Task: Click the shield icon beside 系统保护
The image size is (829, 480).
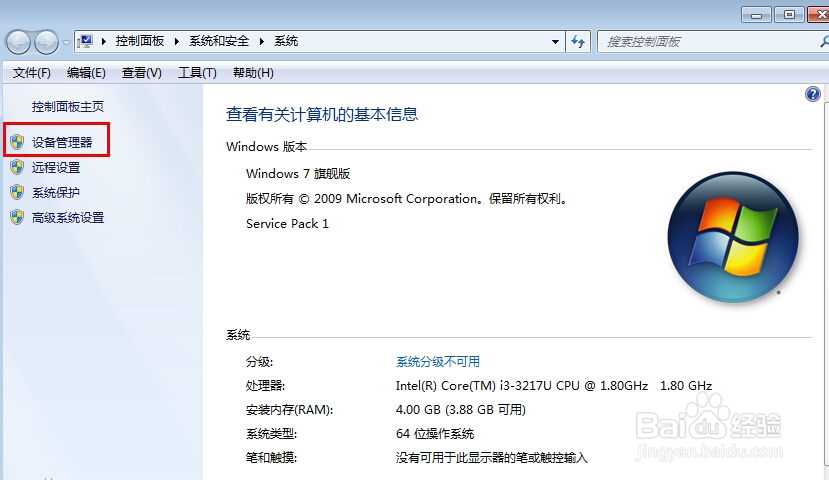Action: (x=17, y=192)
